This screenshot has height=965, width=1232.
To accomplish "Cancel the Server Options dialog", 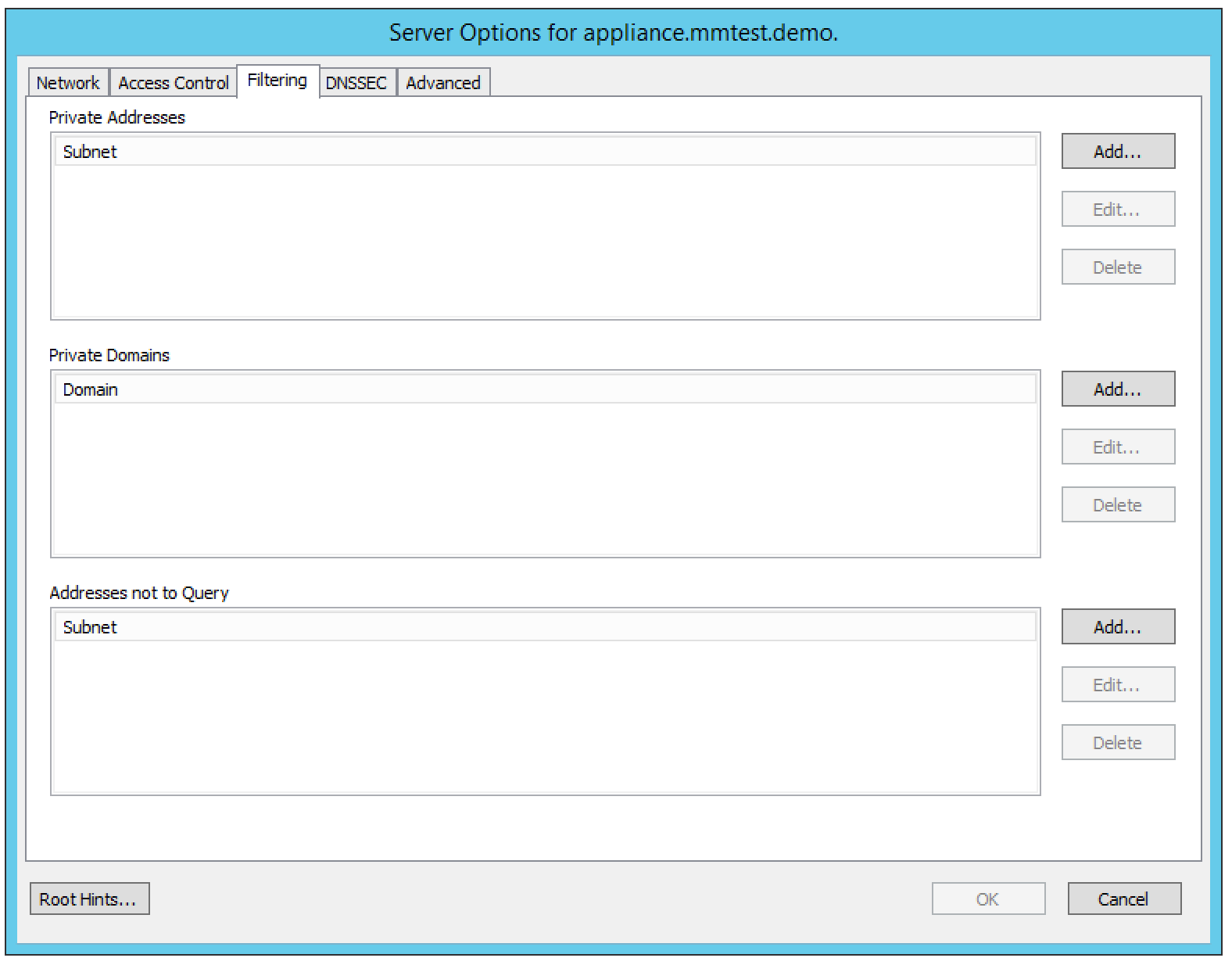I will pyautogui.click(x=1123, y=899).
